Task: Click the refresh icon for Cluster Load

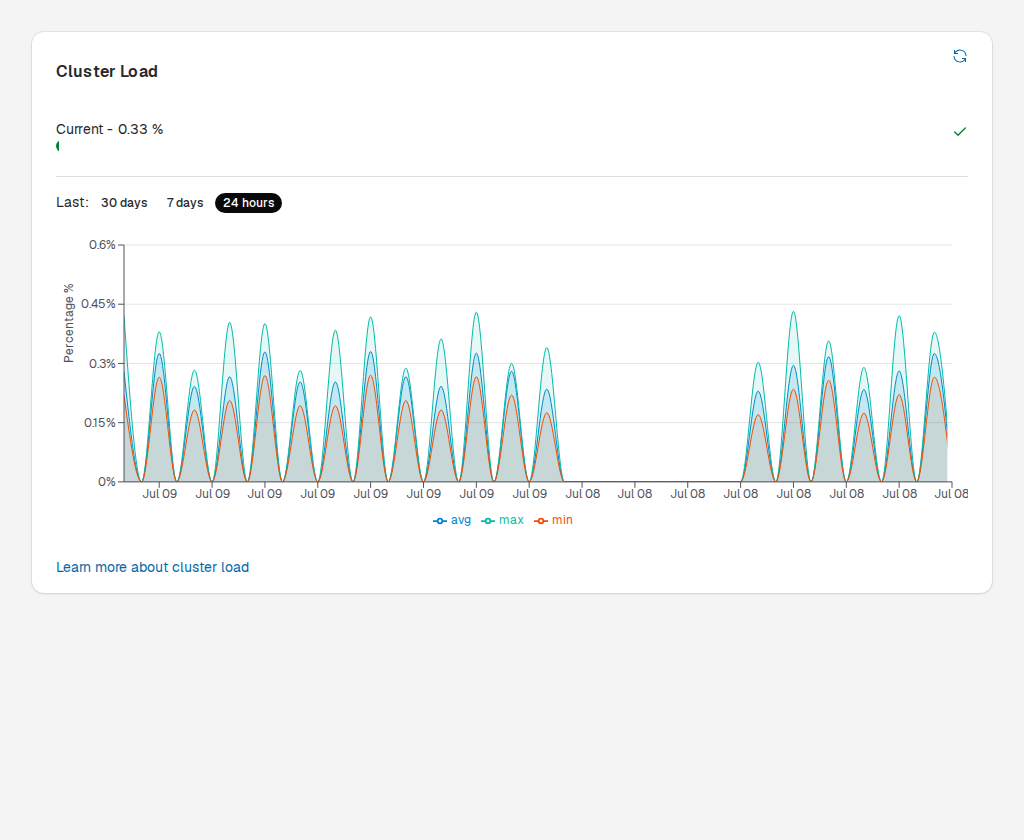Action: point(959,56)
